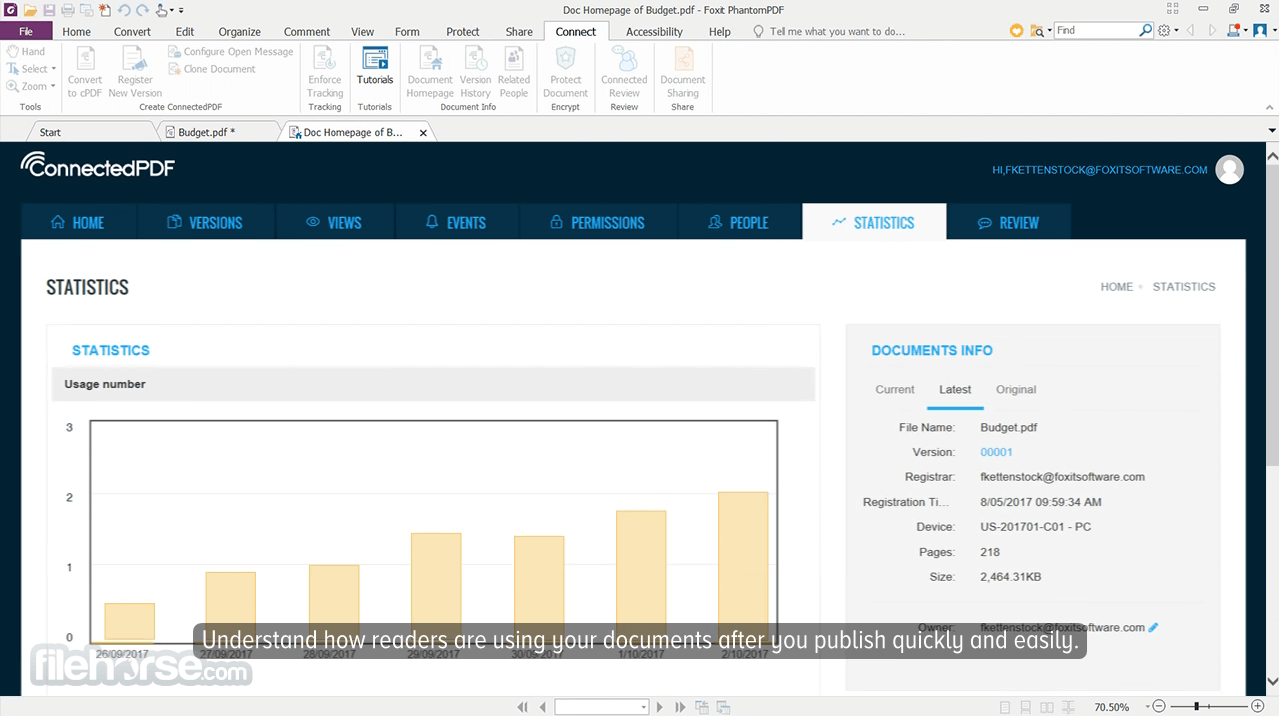
Task: Open the PERMISSIONS tab in ConnectedPDF
Action: tap(597, 222)
